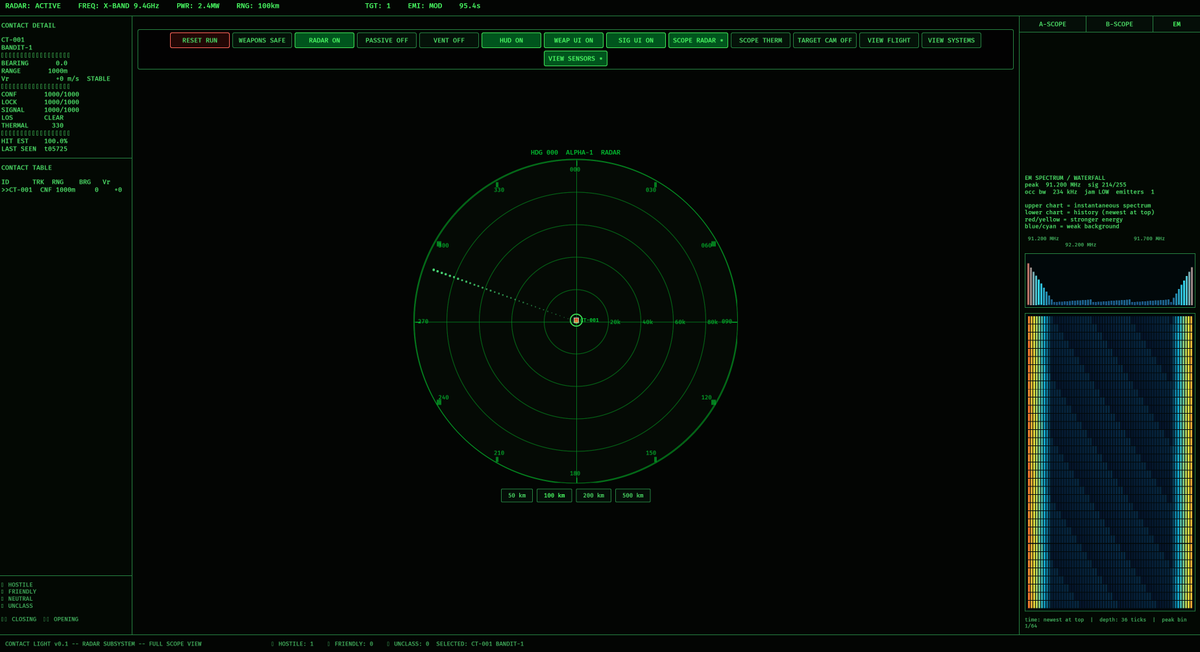
Task: Toggle WEAP UI ON
Action: 573,41
